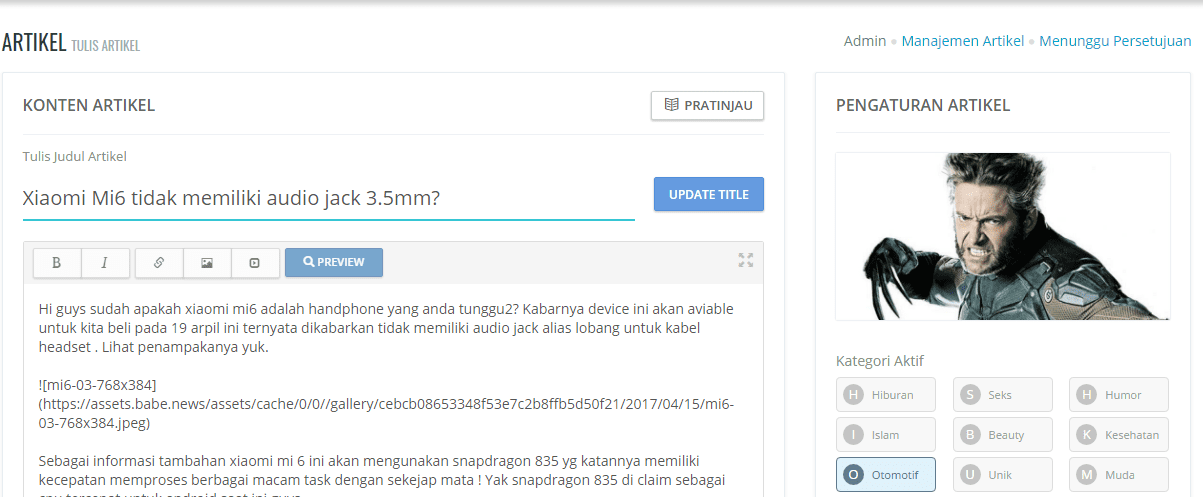The width and height of the screenshot is (1203, 497).
Task: Select the Muda category
Action: [1119, 475]
